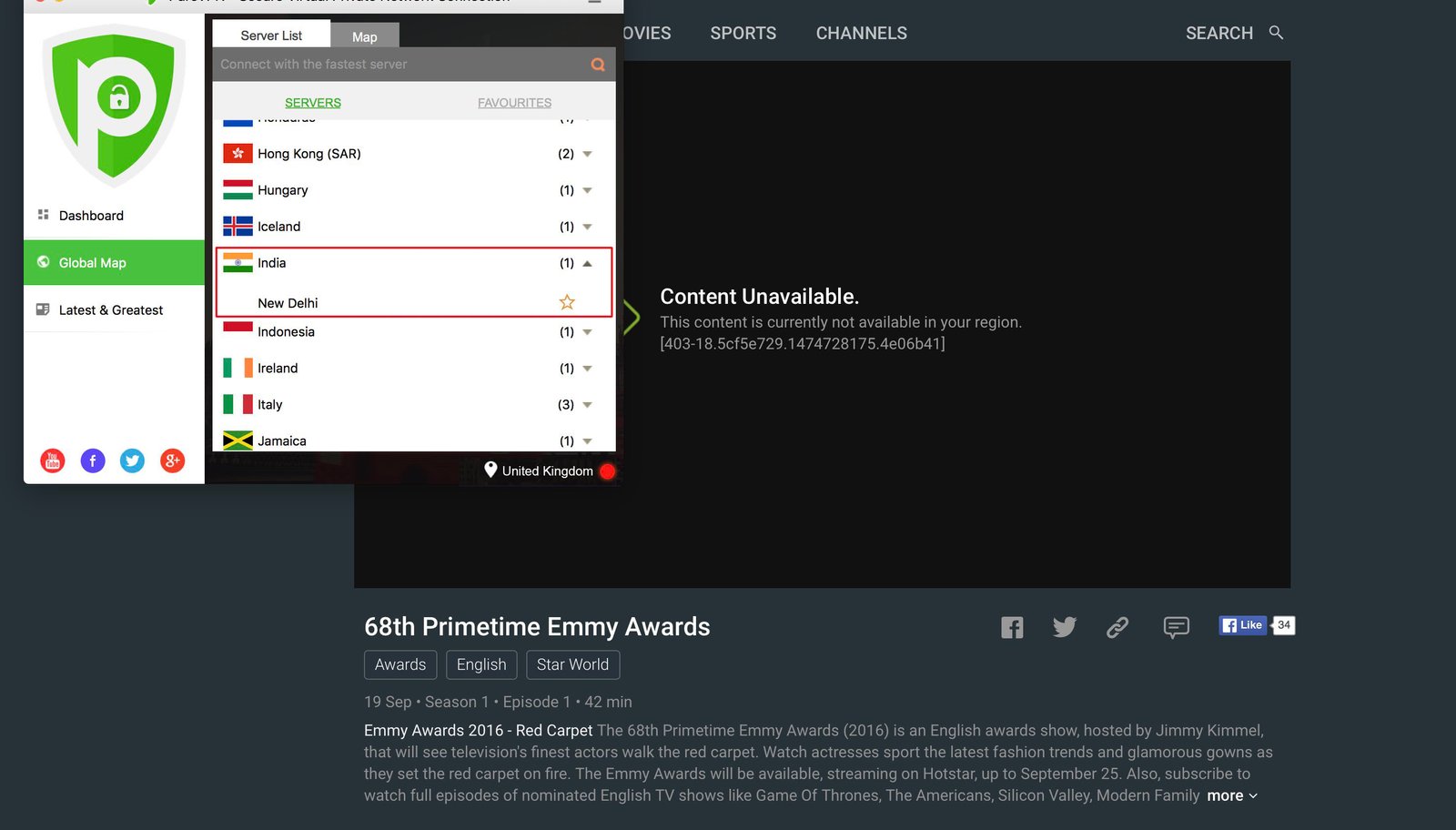Open PureVPN Twitter page icon
Screen dimensions: 1456x830
pos(133,461)
